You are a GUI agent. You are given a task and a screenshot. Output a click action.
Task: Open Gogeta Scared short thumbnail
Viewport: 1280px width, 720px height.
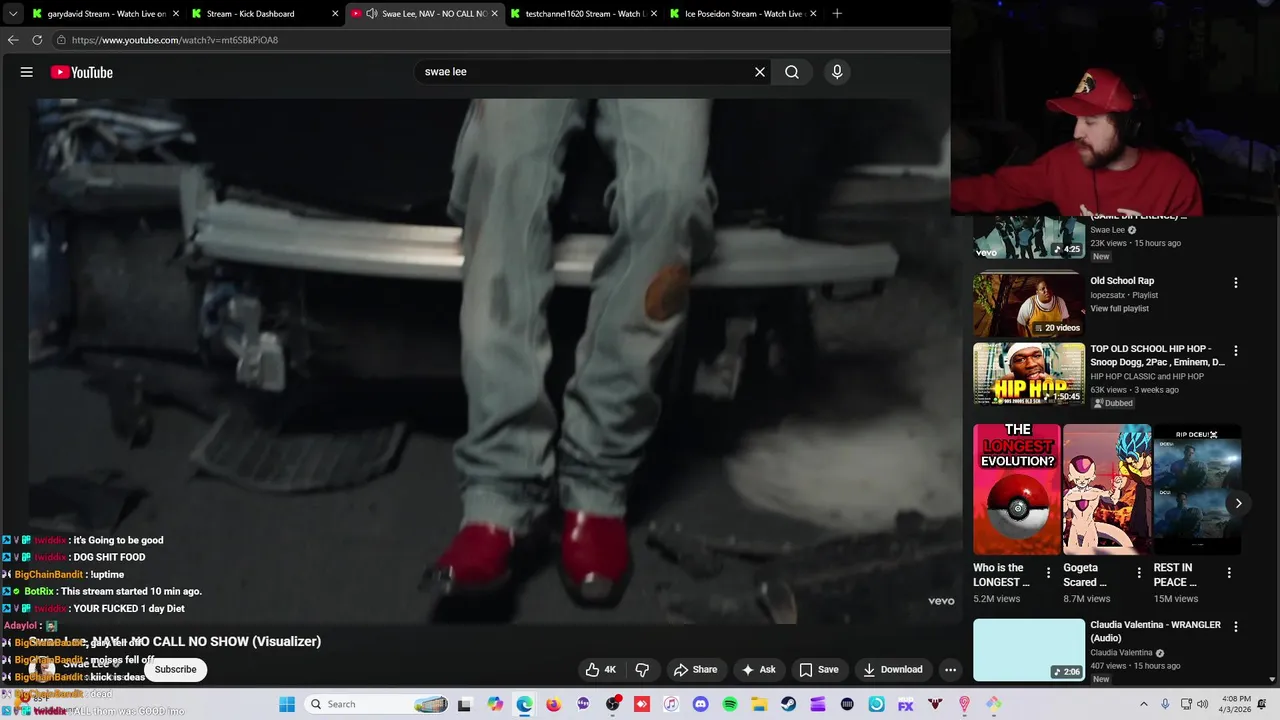[x=1107, y=489]
